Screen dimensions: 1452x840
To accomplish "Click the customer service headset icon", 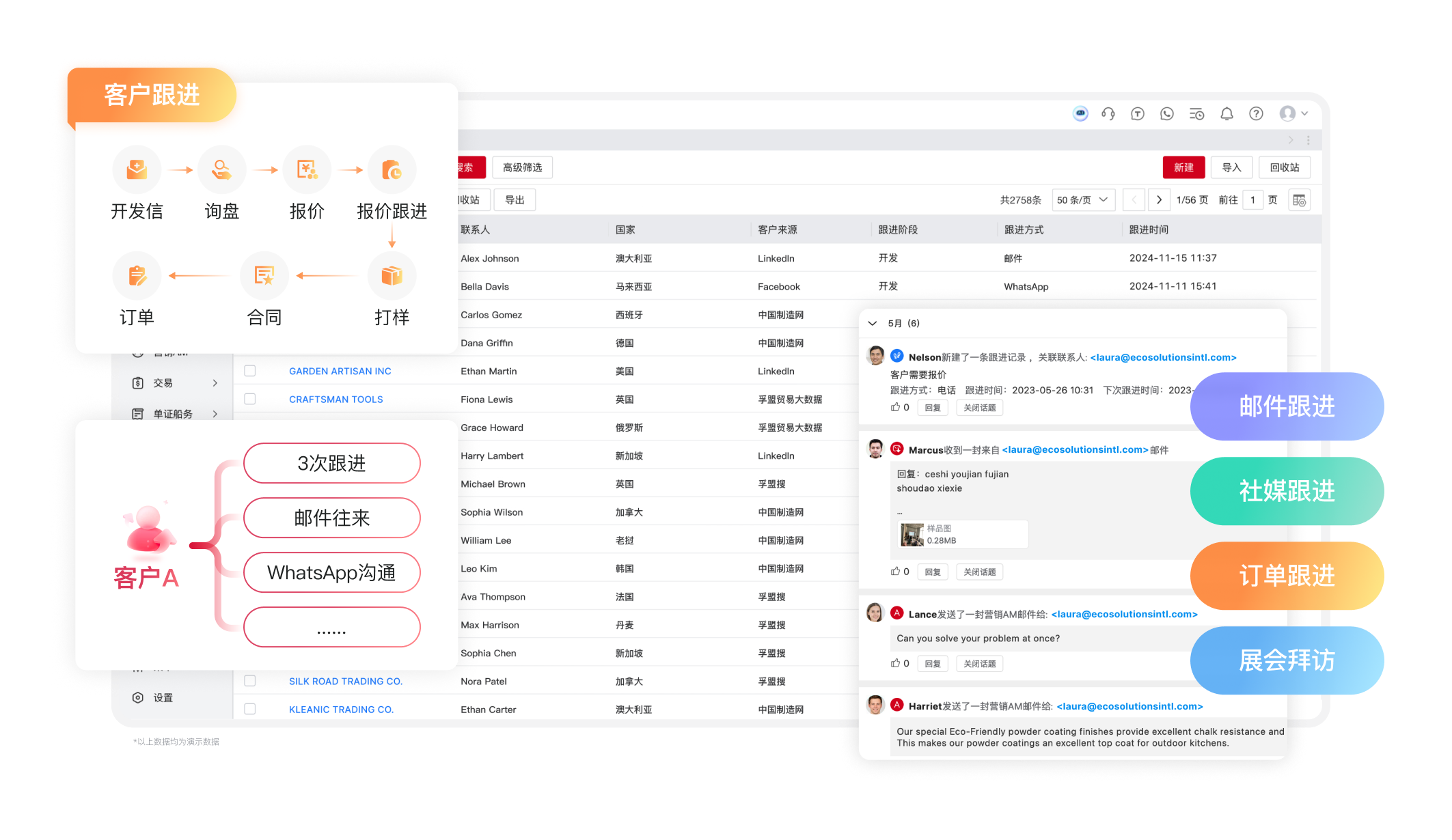I will pos(1108,113).
